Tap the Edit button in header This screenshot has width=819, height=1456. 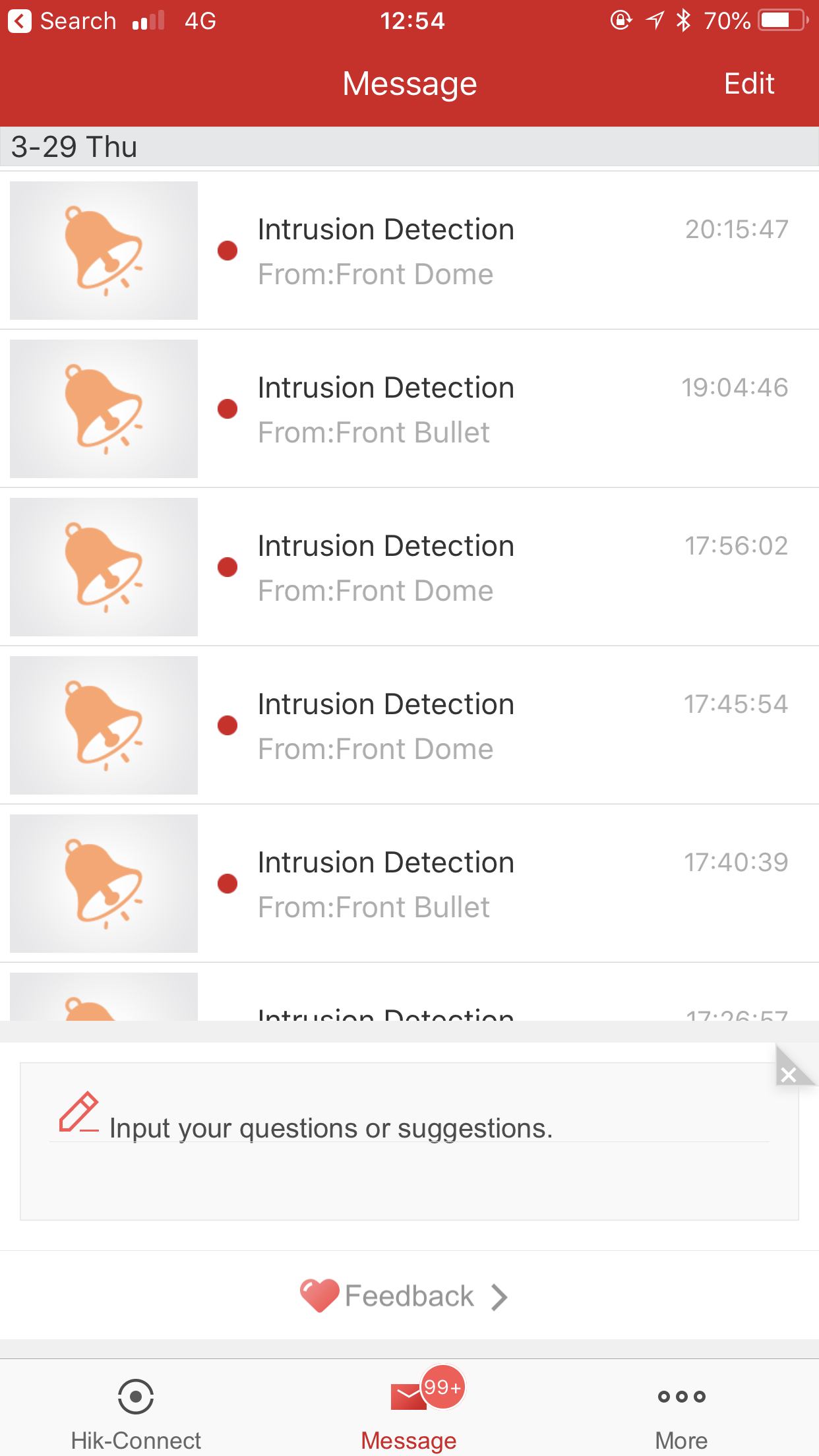pos(748,84)
